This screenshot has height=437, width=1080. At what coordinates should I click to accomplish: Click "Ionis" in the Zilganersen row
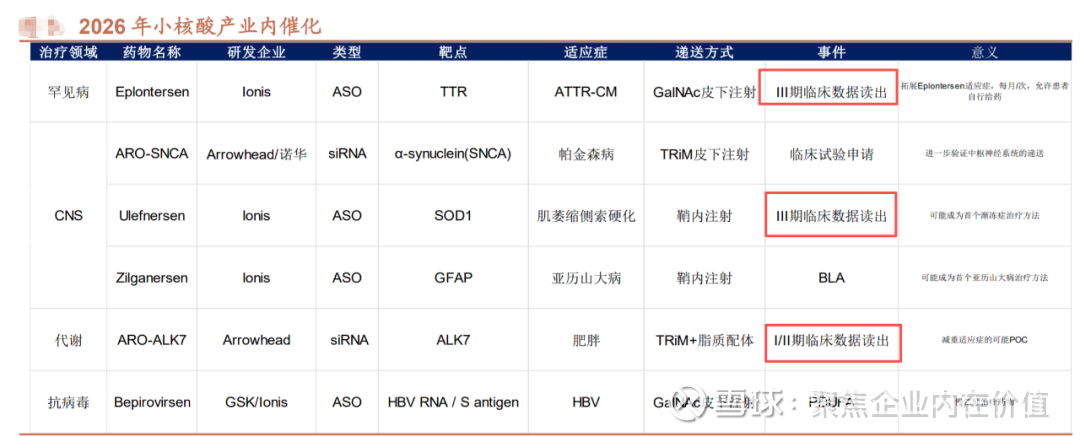coord(256,278)
